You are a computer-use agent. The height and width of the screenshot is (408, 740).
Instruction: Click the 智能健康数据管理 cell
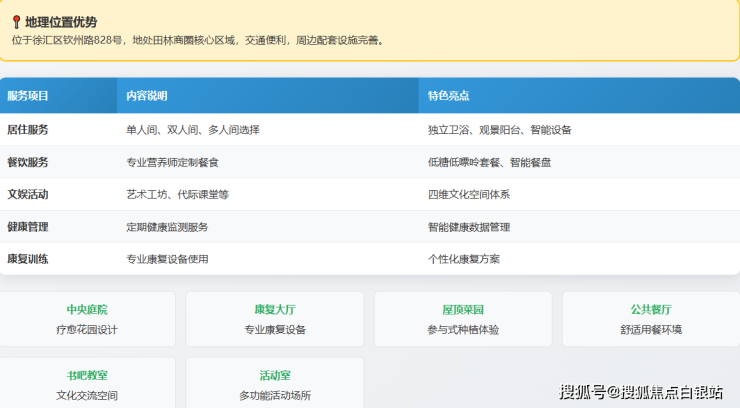pyautogui.click(x=469, y=227)
